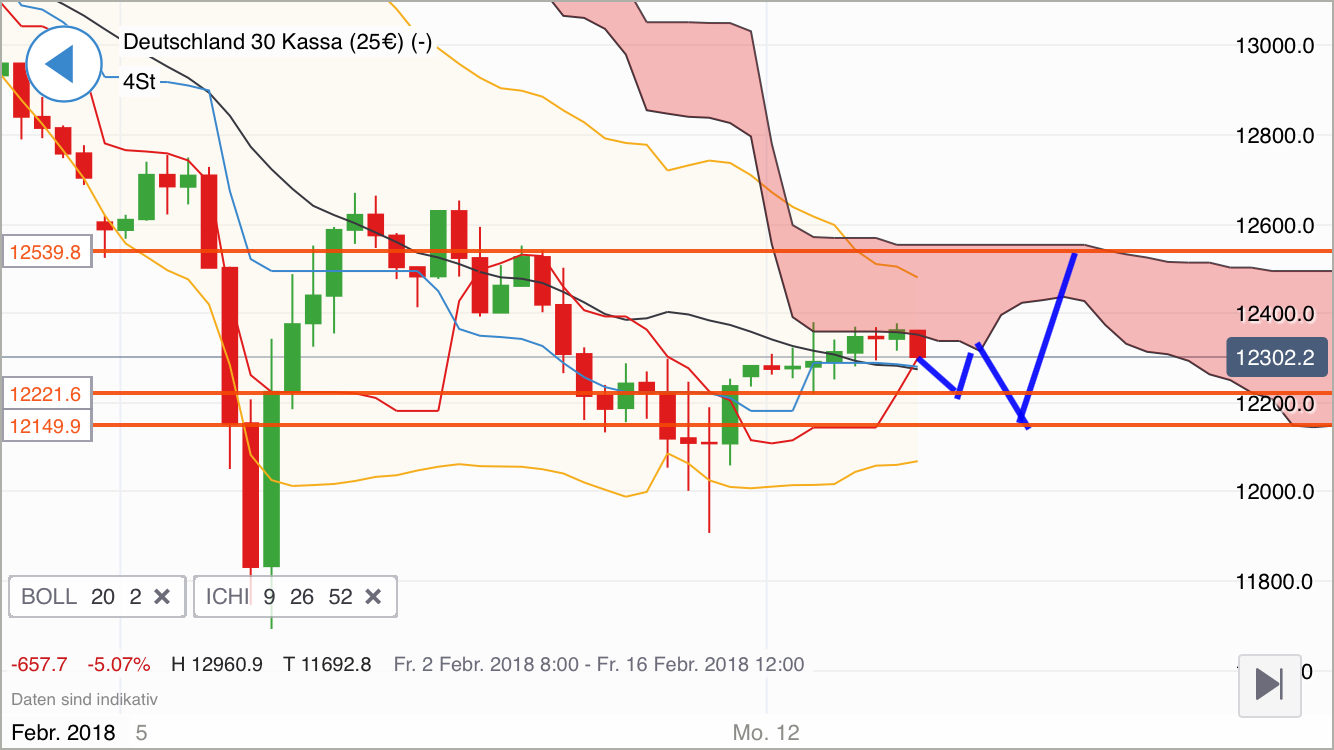1334x750 pixels.
Task: Open the 4St timeframe selector
Action: (x=137, y=83)
